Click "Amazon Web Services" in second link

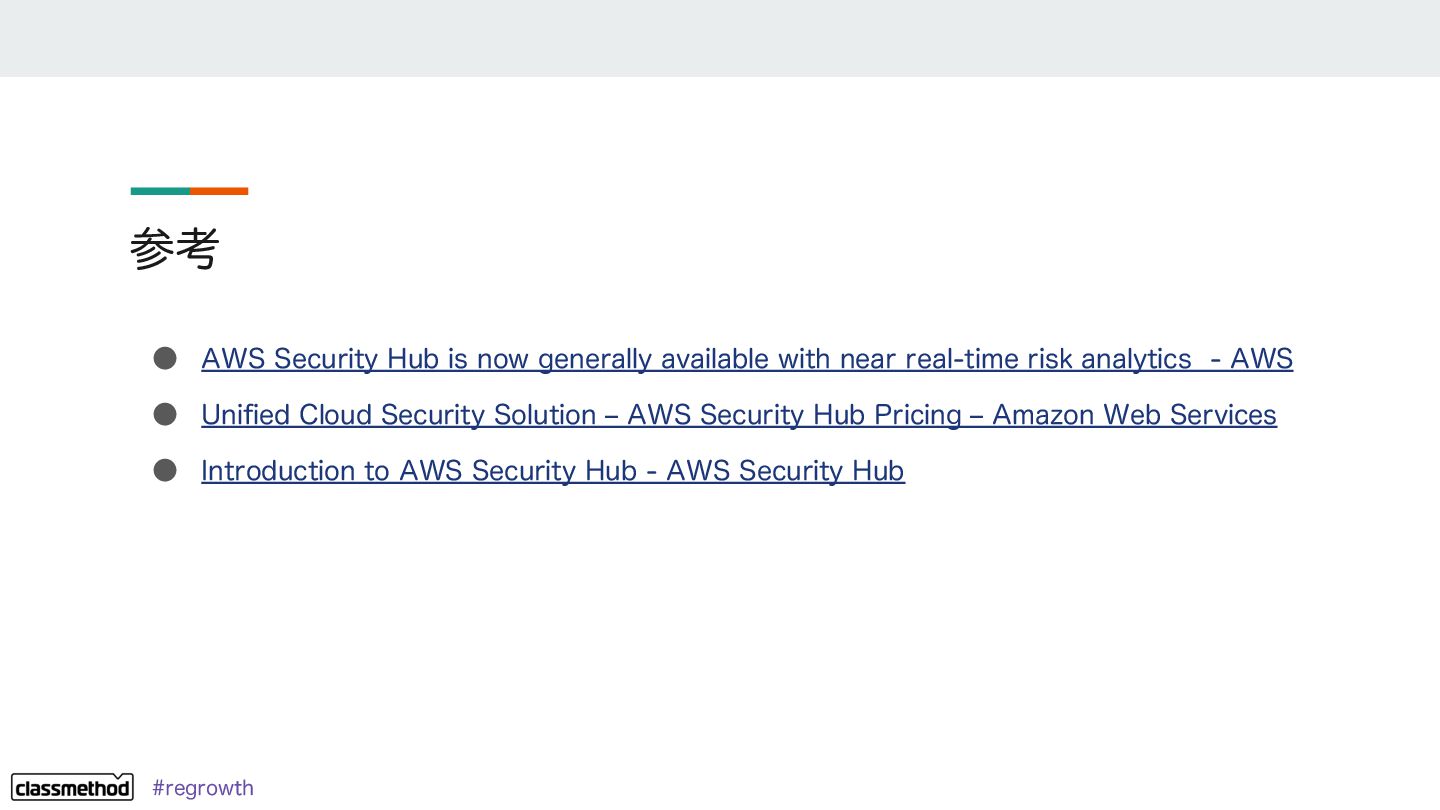(x=1134, y=414)
